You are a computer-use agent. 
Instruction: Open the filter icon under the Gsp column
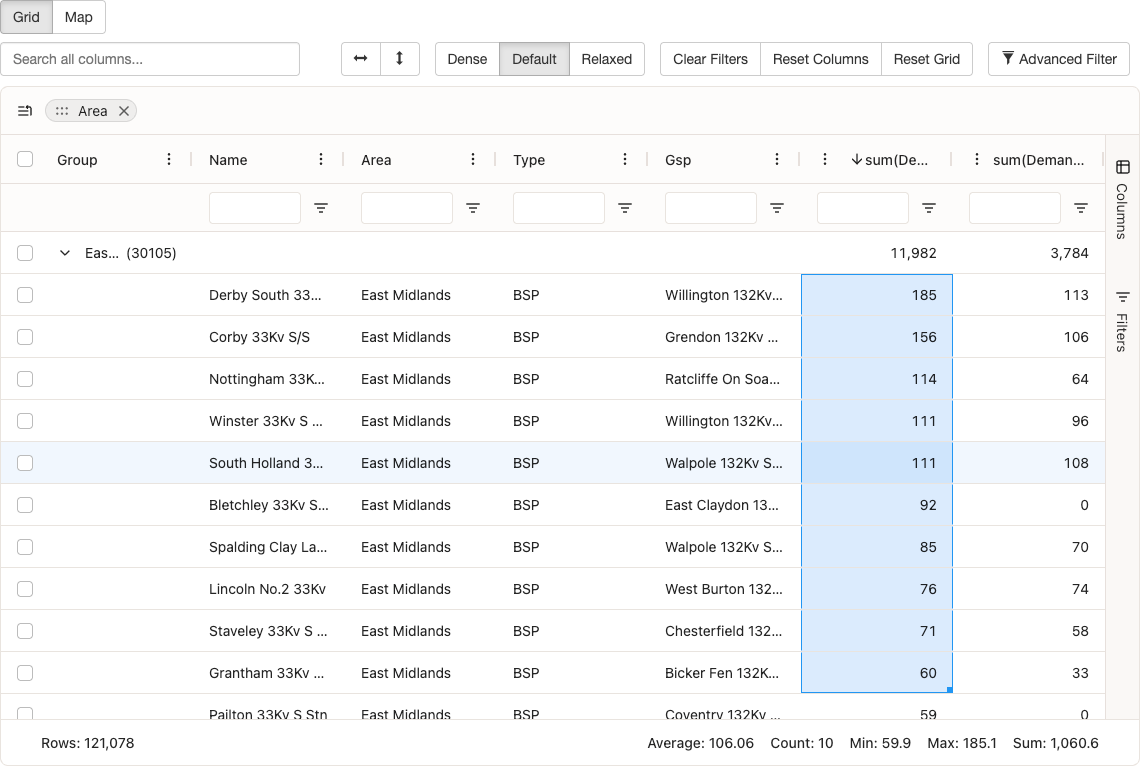coord(777,207)
